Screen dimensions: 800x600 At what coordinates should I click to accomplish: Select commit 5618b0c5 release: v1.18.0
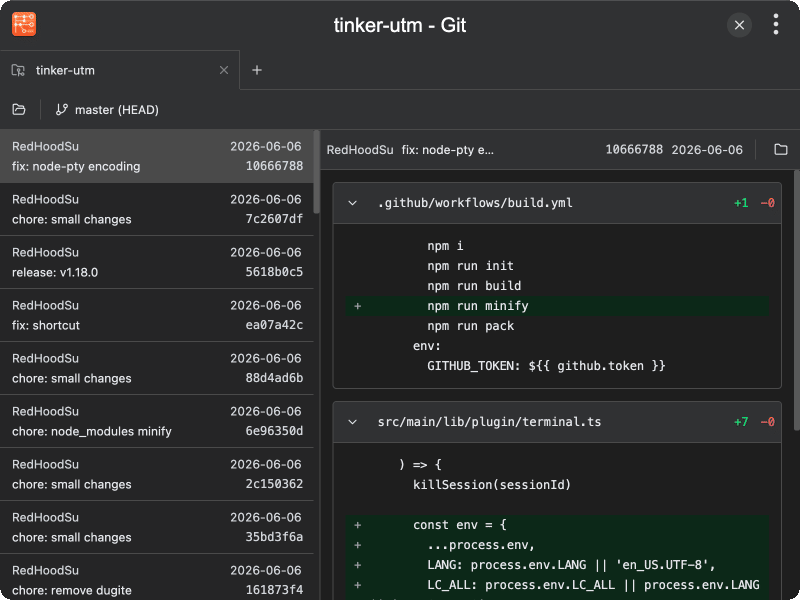pos(157,262)
